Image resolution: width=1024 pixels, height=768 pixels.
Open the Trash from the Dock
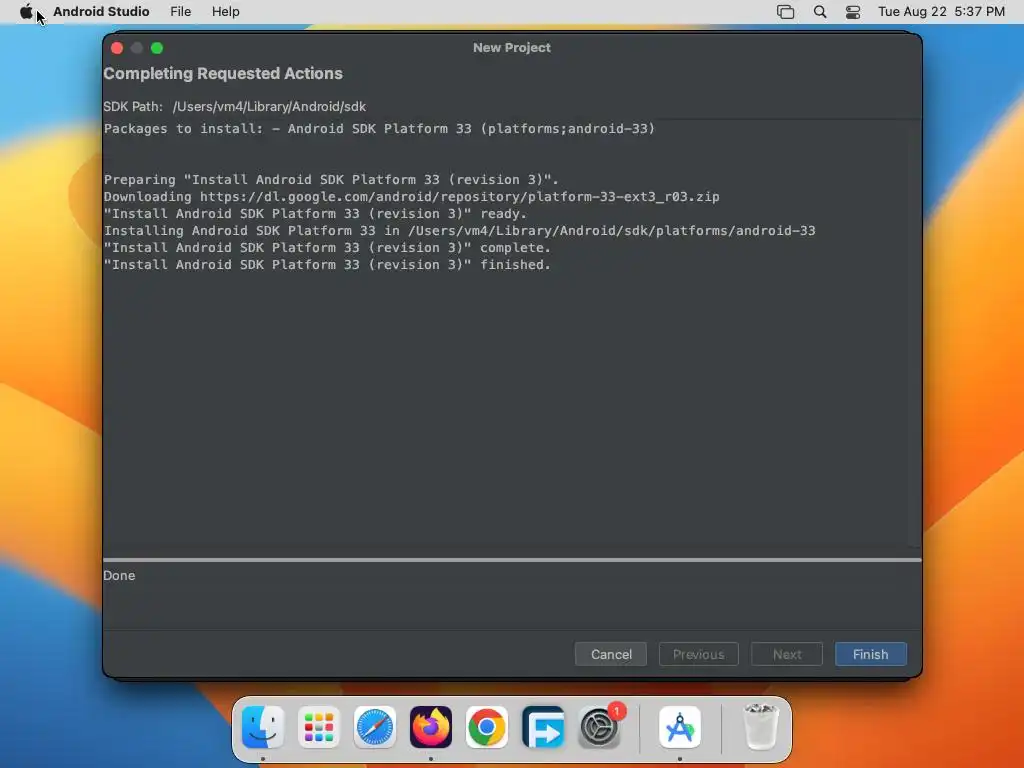[x=761, y=727]
